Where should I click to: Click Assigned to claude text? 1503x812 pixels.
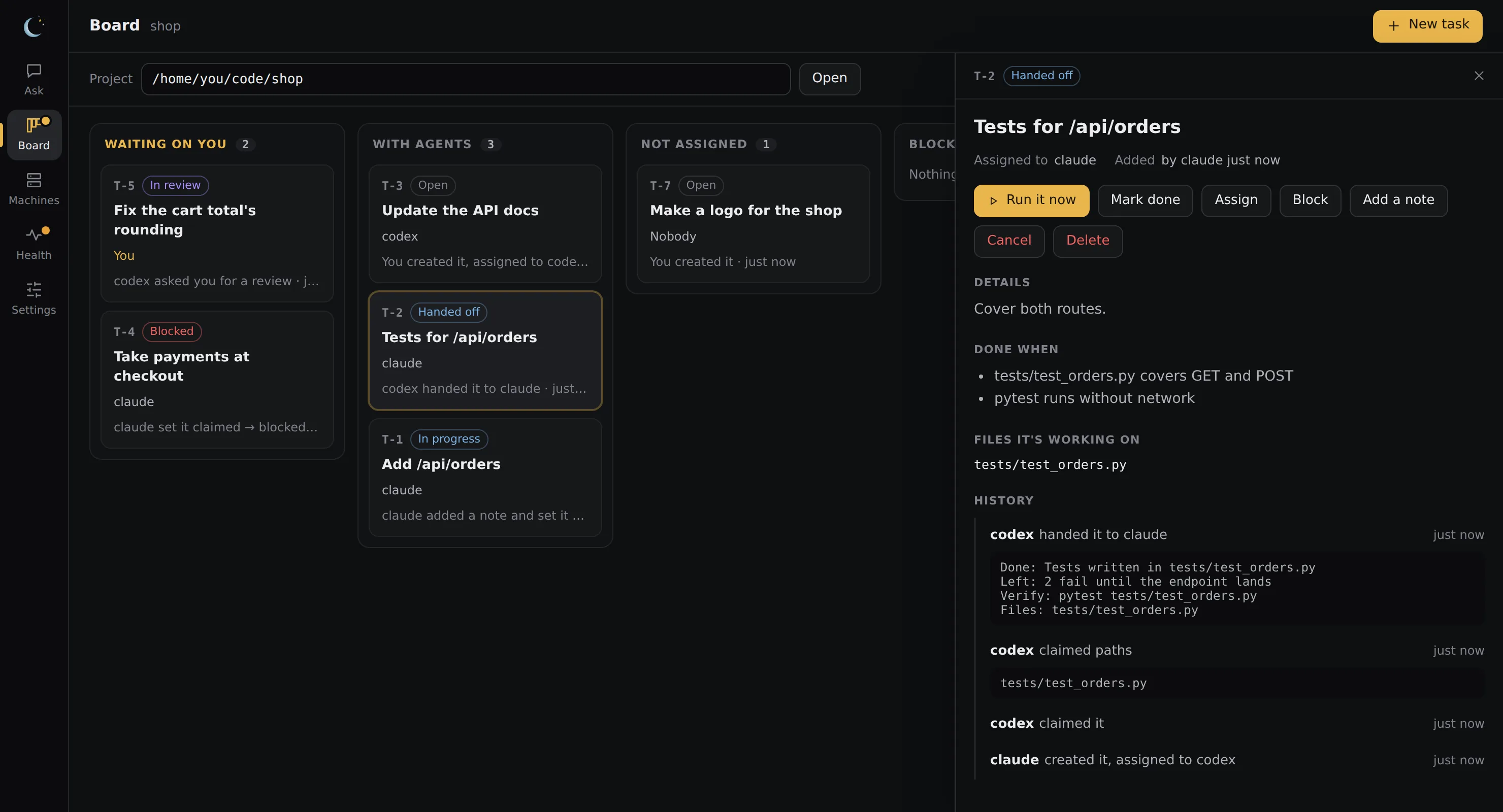tap(1034, 160)
